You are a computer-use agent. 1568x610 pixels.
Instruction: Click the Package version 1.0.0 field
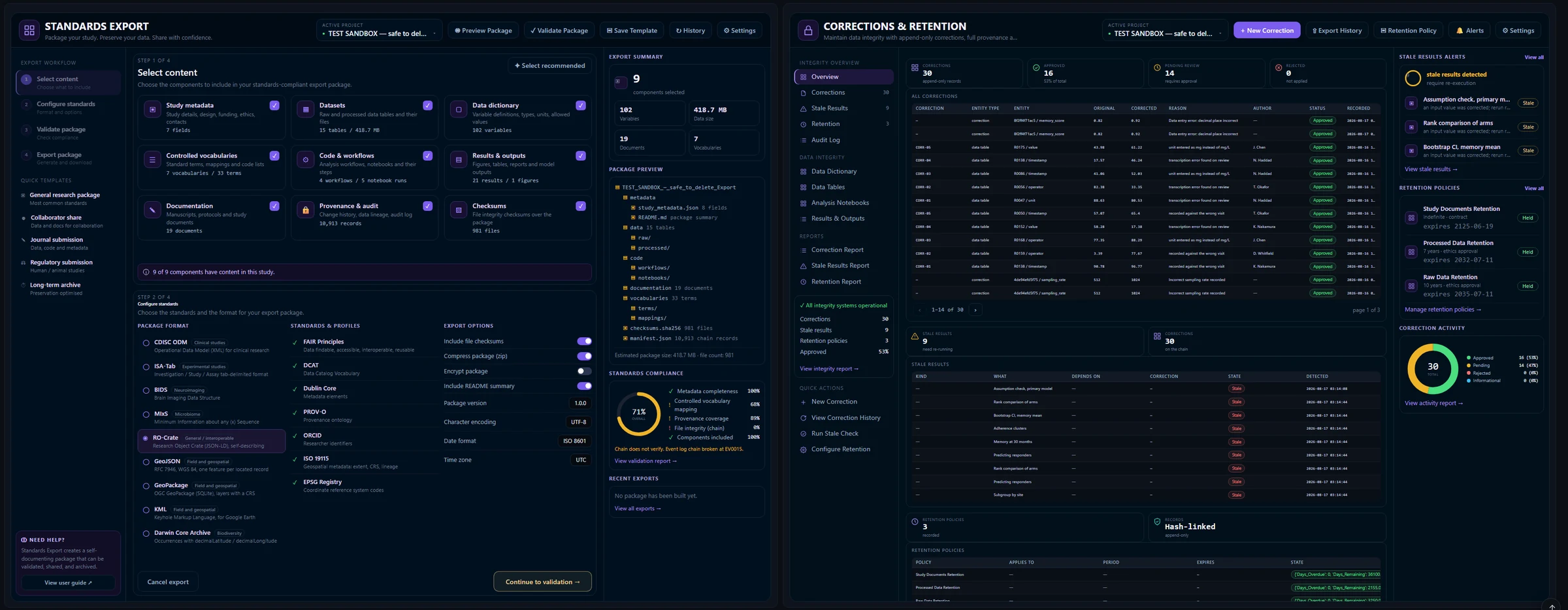(x=580, y=403)
